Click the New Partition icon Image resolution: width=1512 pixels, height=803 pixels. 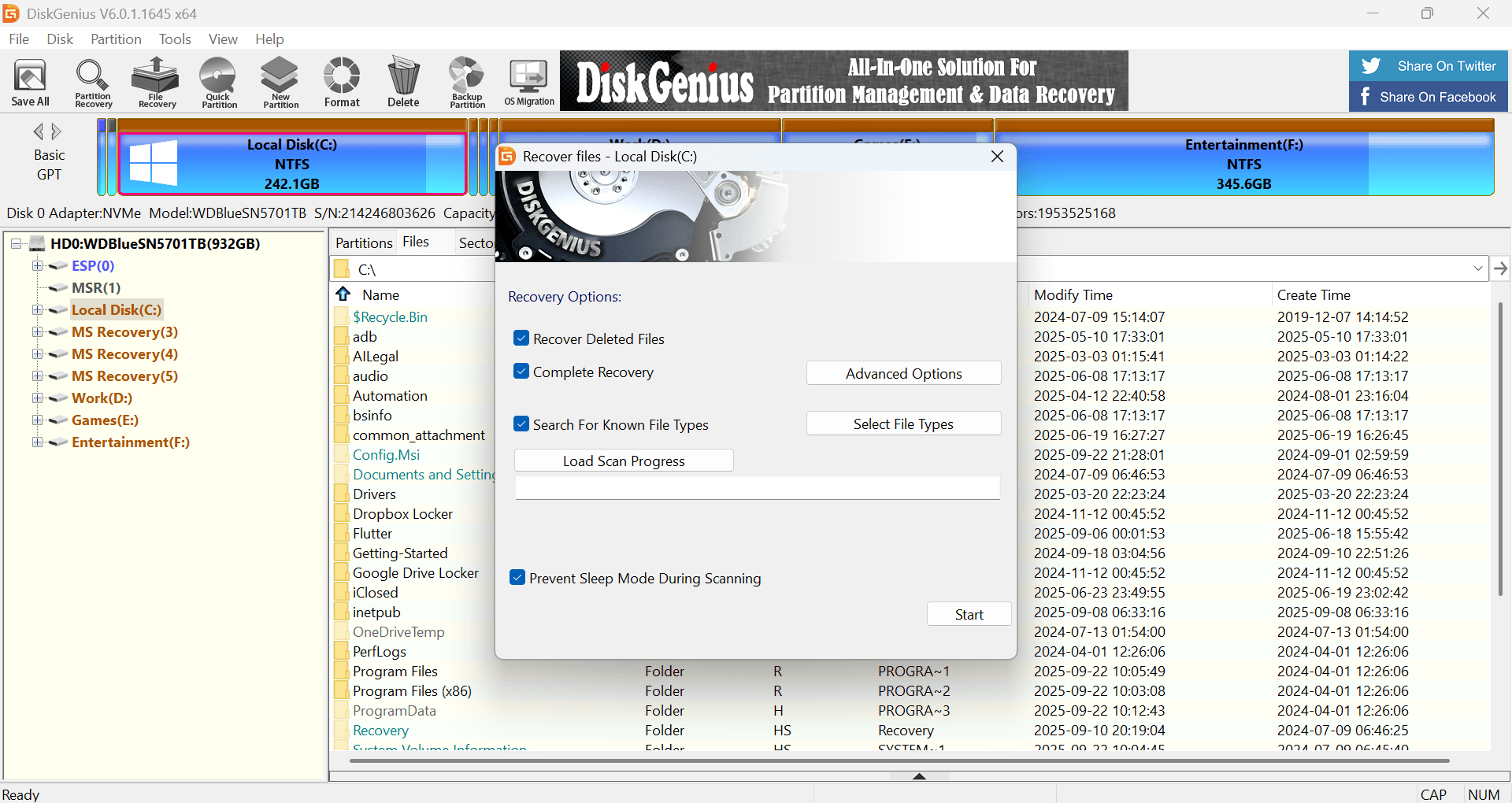[x=280, y=82]
